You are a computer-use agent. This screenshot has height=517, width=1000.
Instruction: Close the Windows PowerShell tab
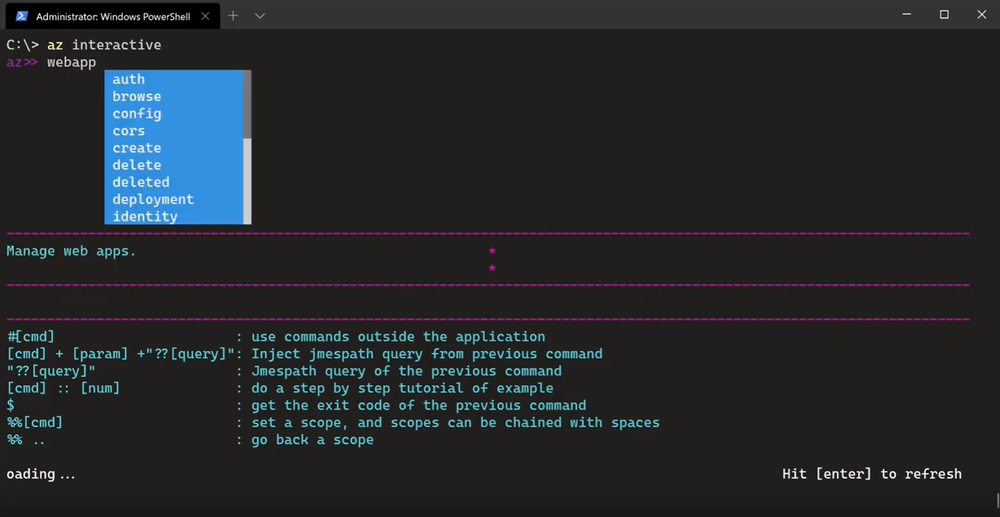(x=204, y=16)
